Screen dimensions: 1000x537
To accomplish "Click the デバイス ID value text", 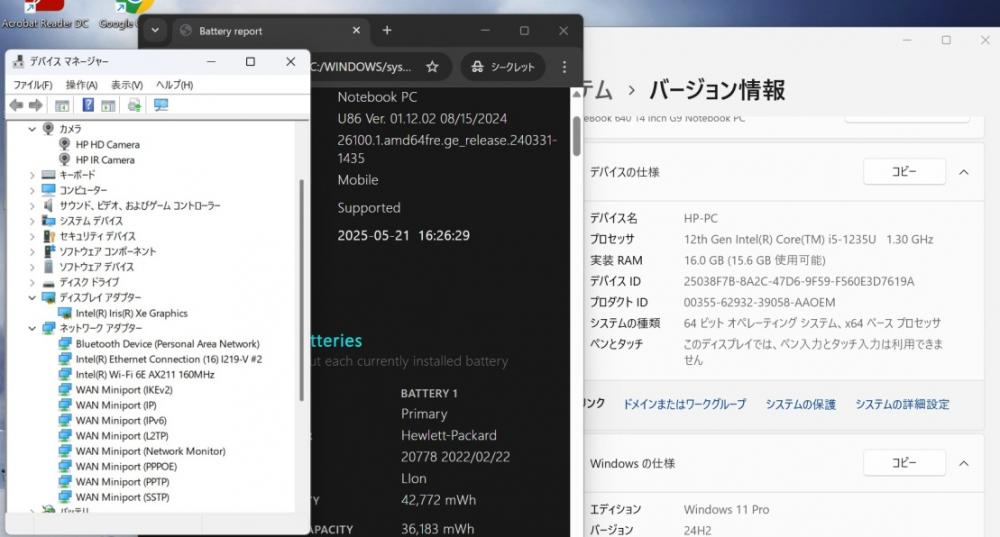I will (x=798, y=281).
